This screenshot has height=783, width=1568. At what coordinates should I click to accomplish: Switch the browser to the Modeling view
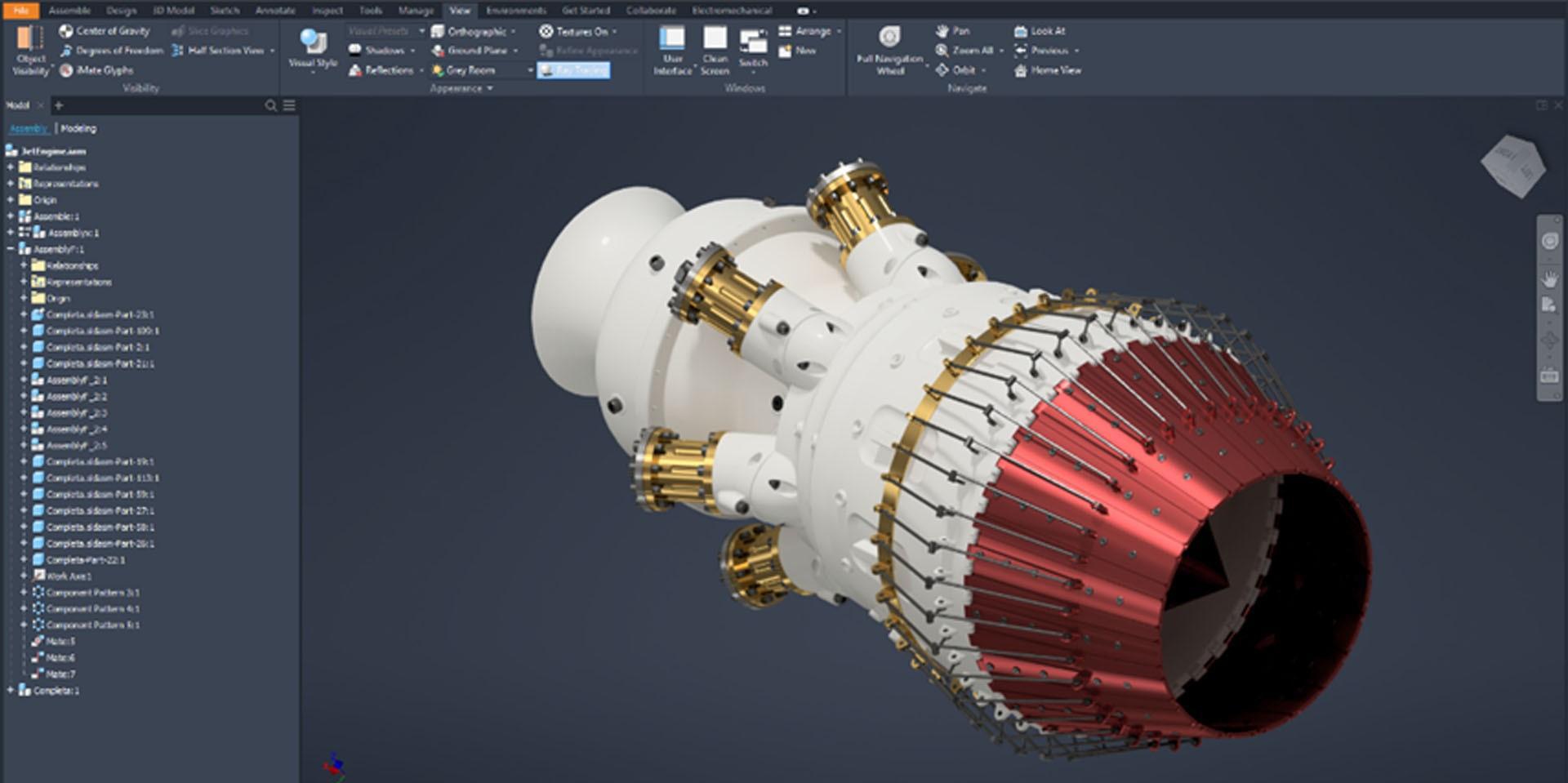[x=78, y=128]
